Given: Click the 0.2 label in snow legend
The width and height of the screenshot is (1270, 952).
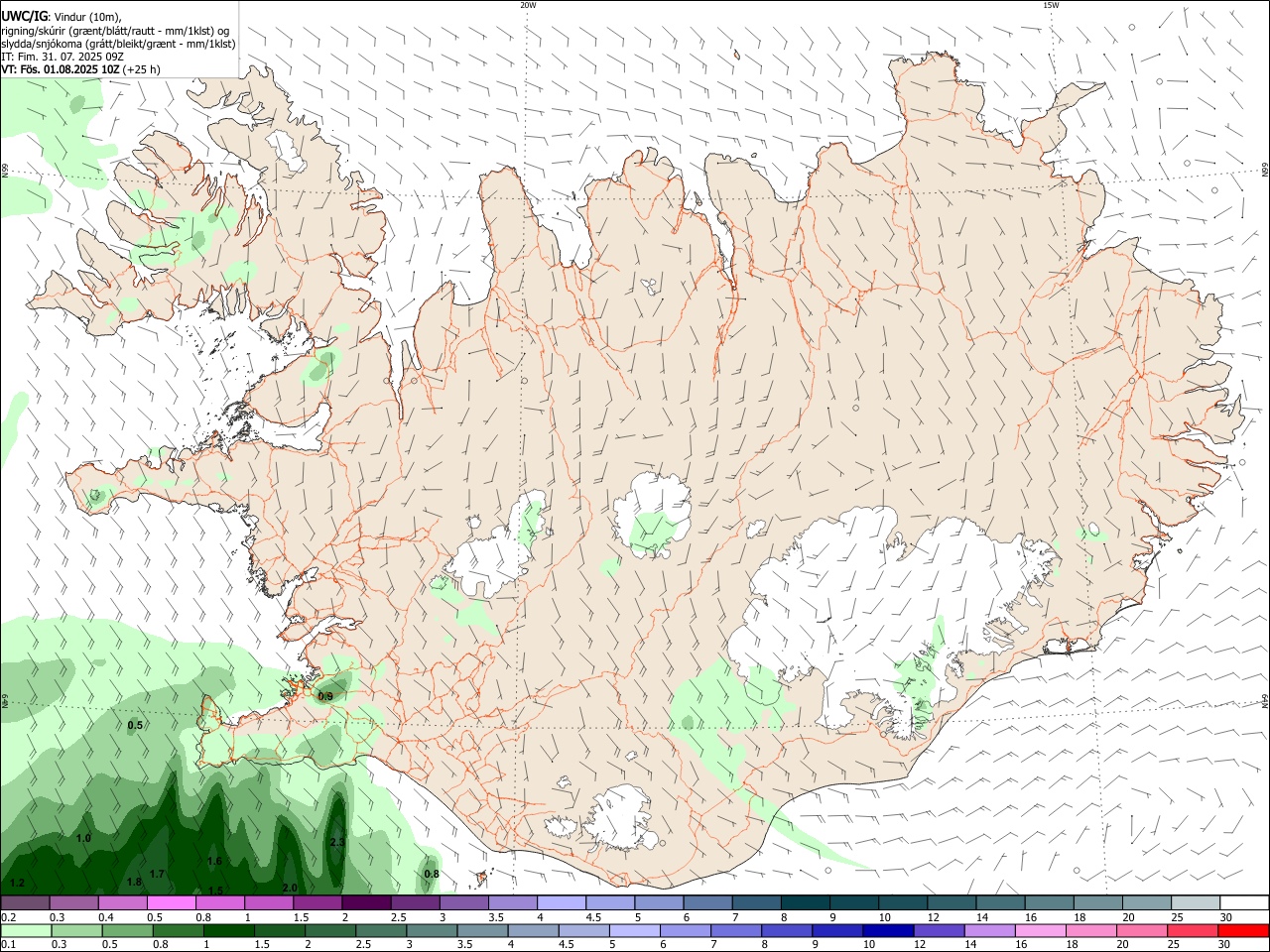Looking at the screenshot, I should [x=8, y=917].
